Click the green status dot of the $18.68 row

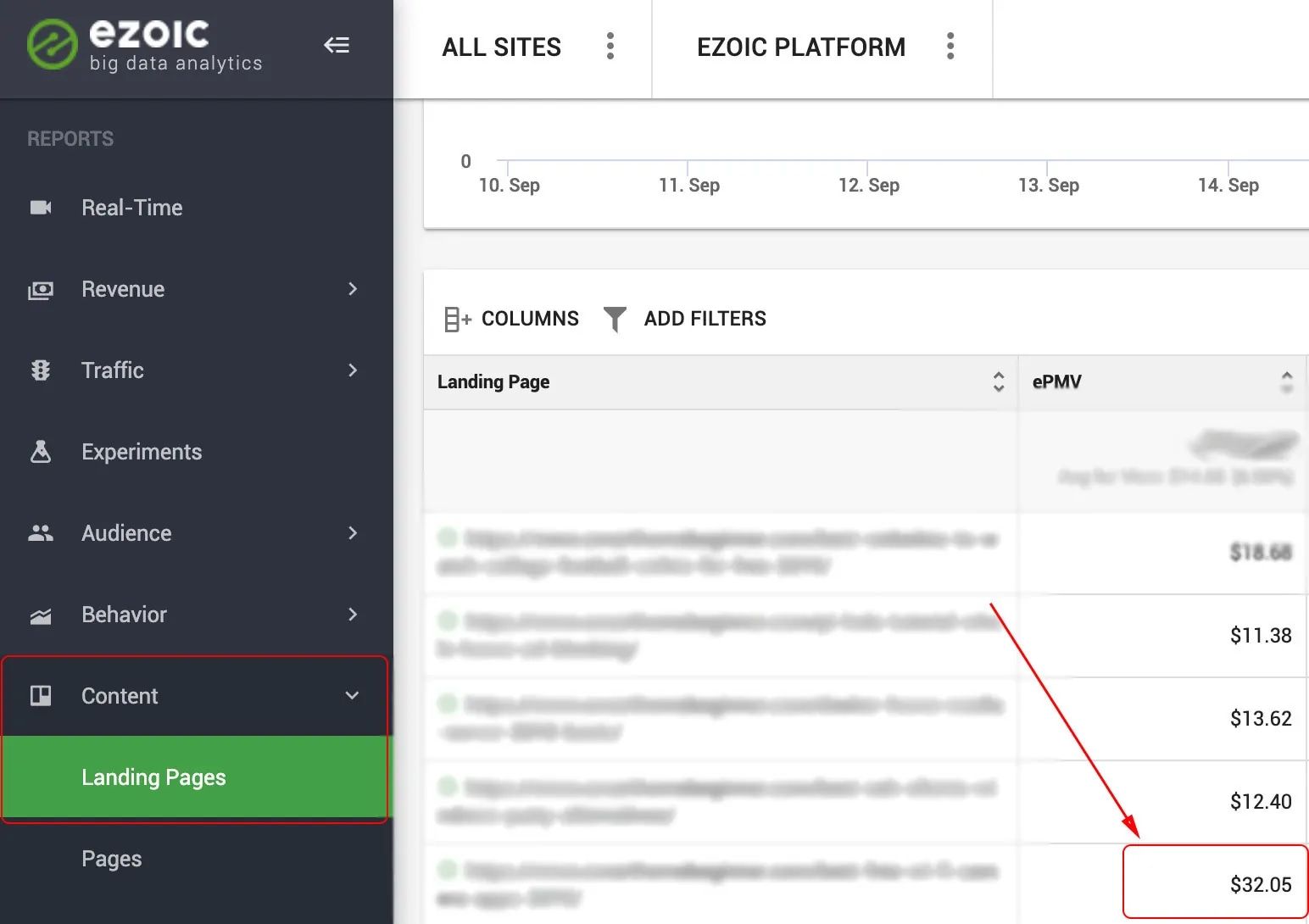pos(448,537)
